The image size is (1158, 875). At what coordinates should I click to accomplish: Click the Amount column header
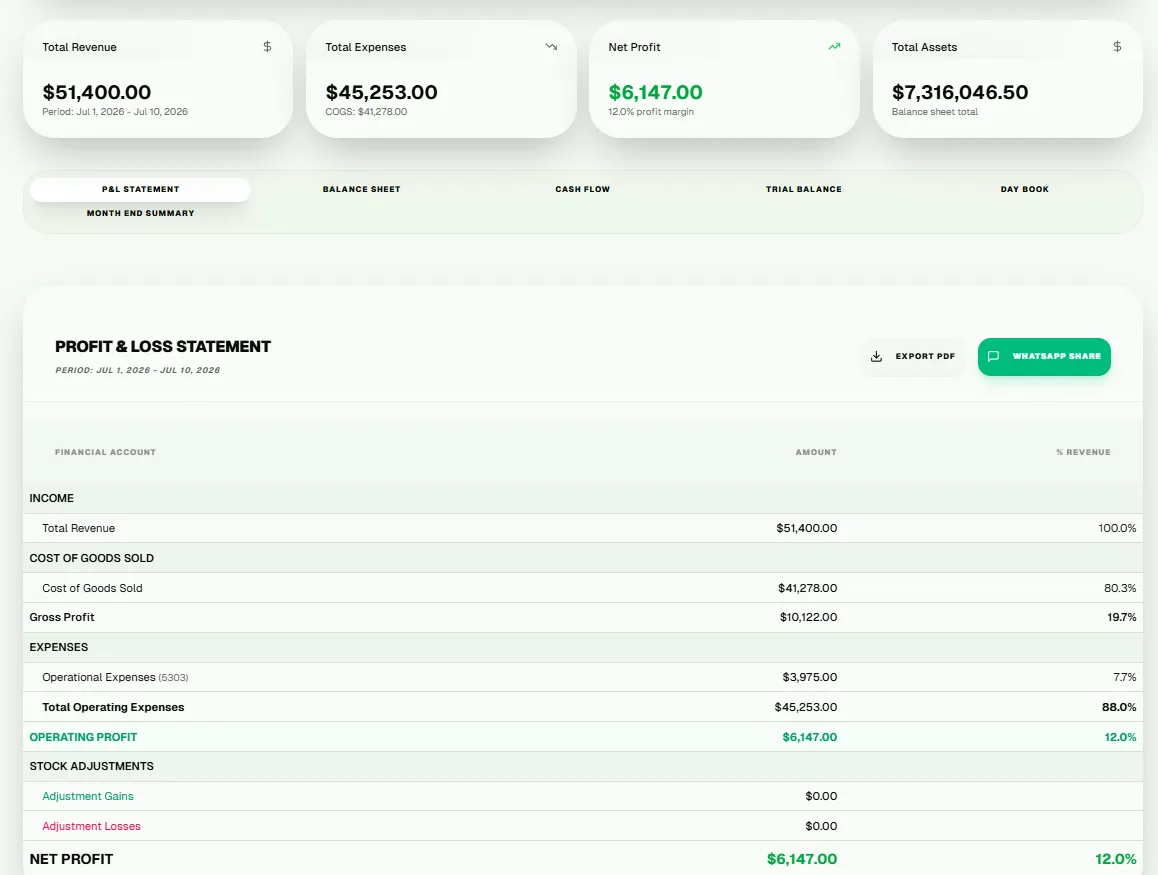(816, 452)
